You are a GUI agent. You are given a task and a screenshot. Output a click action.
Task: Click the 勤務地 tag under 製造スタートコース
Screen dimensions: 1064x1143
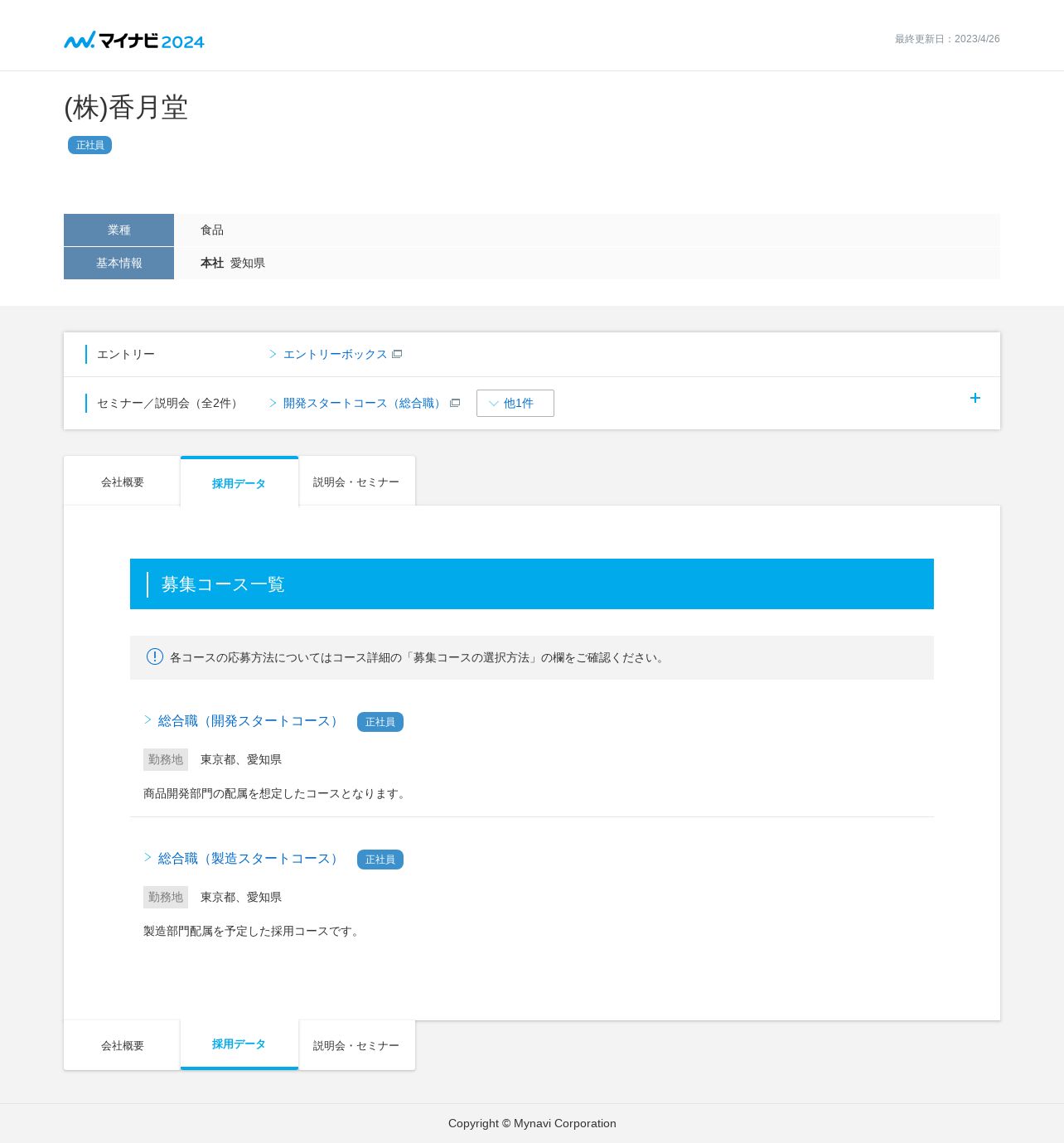coord(166,897)
